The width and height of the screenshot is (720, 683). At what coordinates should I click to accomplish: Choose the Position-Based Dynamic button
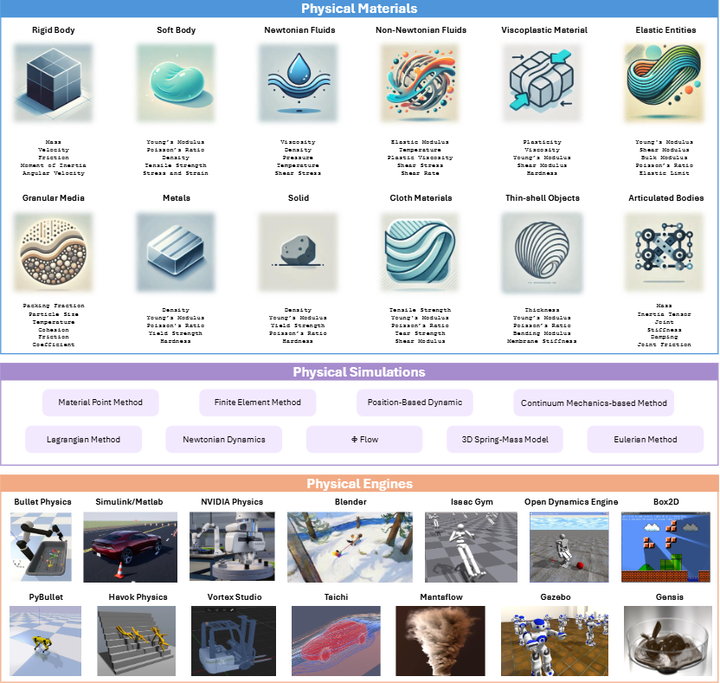click(415, 402)
